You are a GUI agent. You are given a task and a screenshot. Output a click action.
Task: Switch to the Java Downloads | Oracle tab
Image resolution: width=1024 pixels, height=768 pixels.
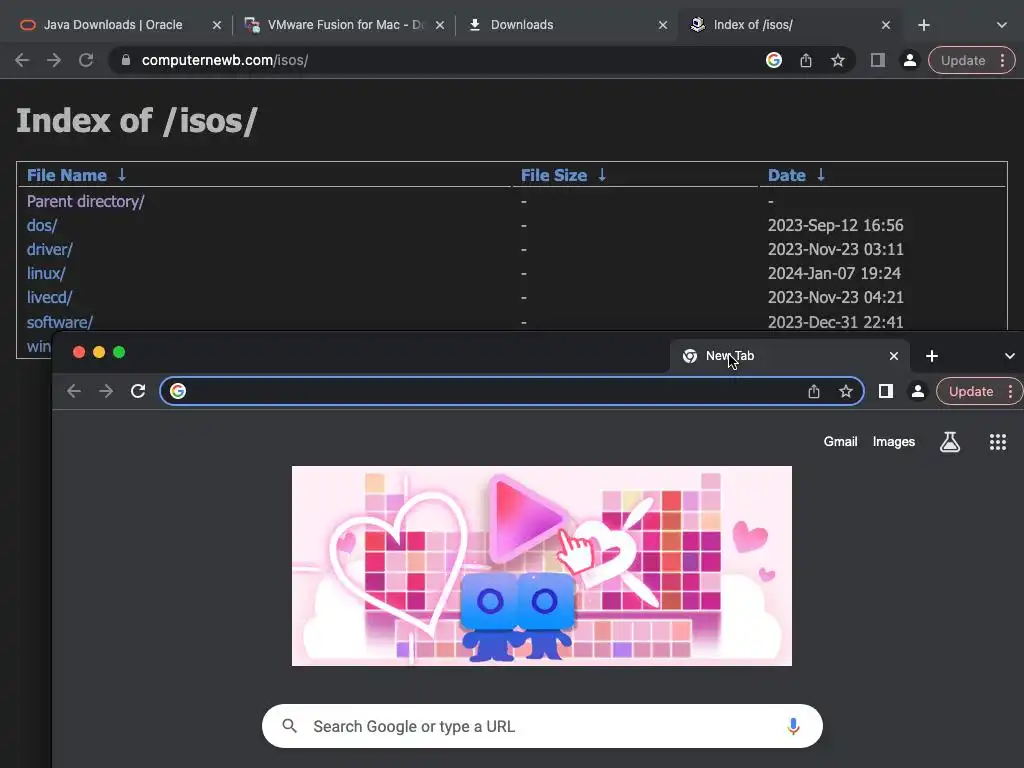click(112, 25)
